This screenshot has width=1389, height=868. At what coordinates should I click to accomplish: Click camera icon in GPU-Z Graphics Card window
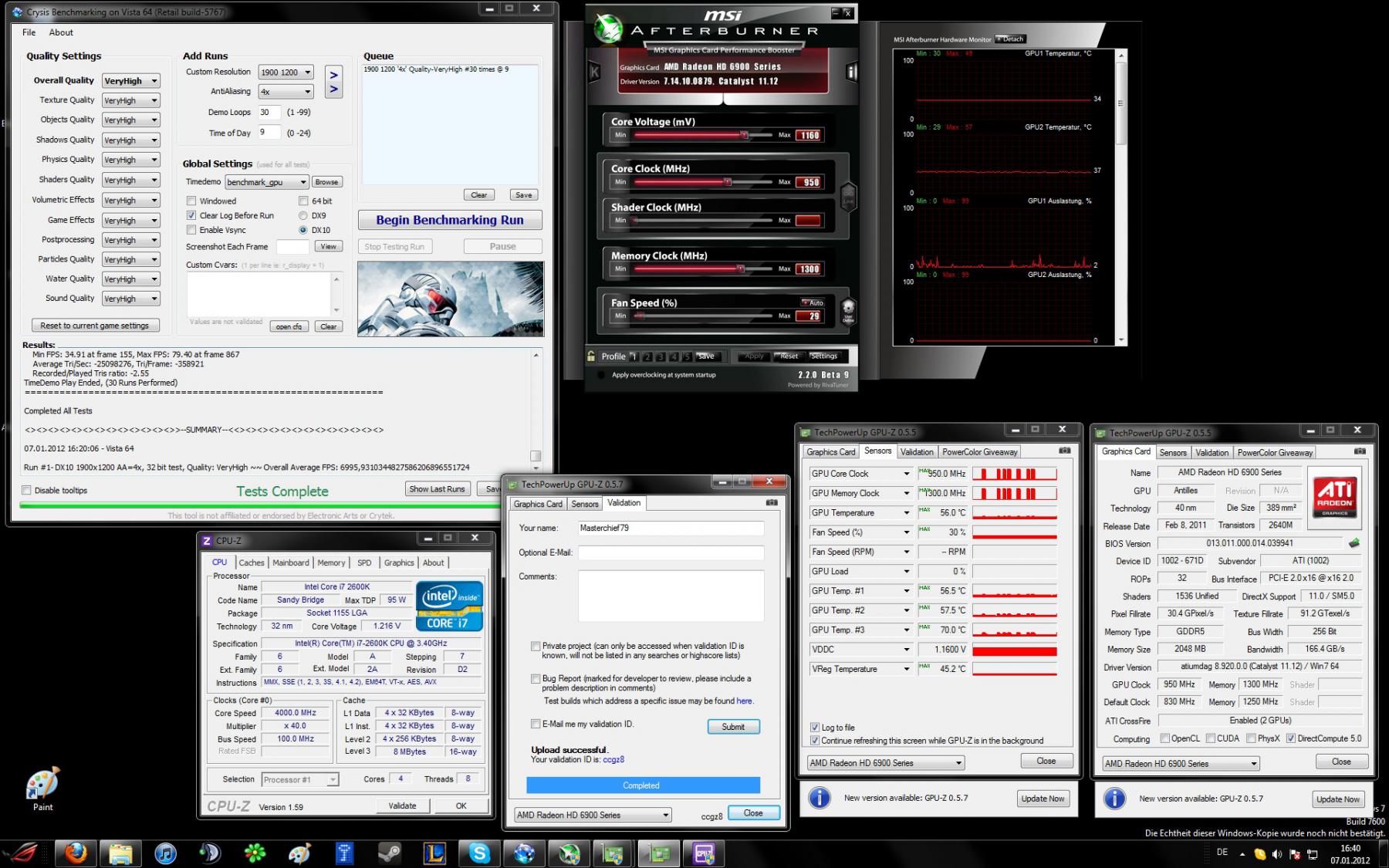pos(1360,451)
